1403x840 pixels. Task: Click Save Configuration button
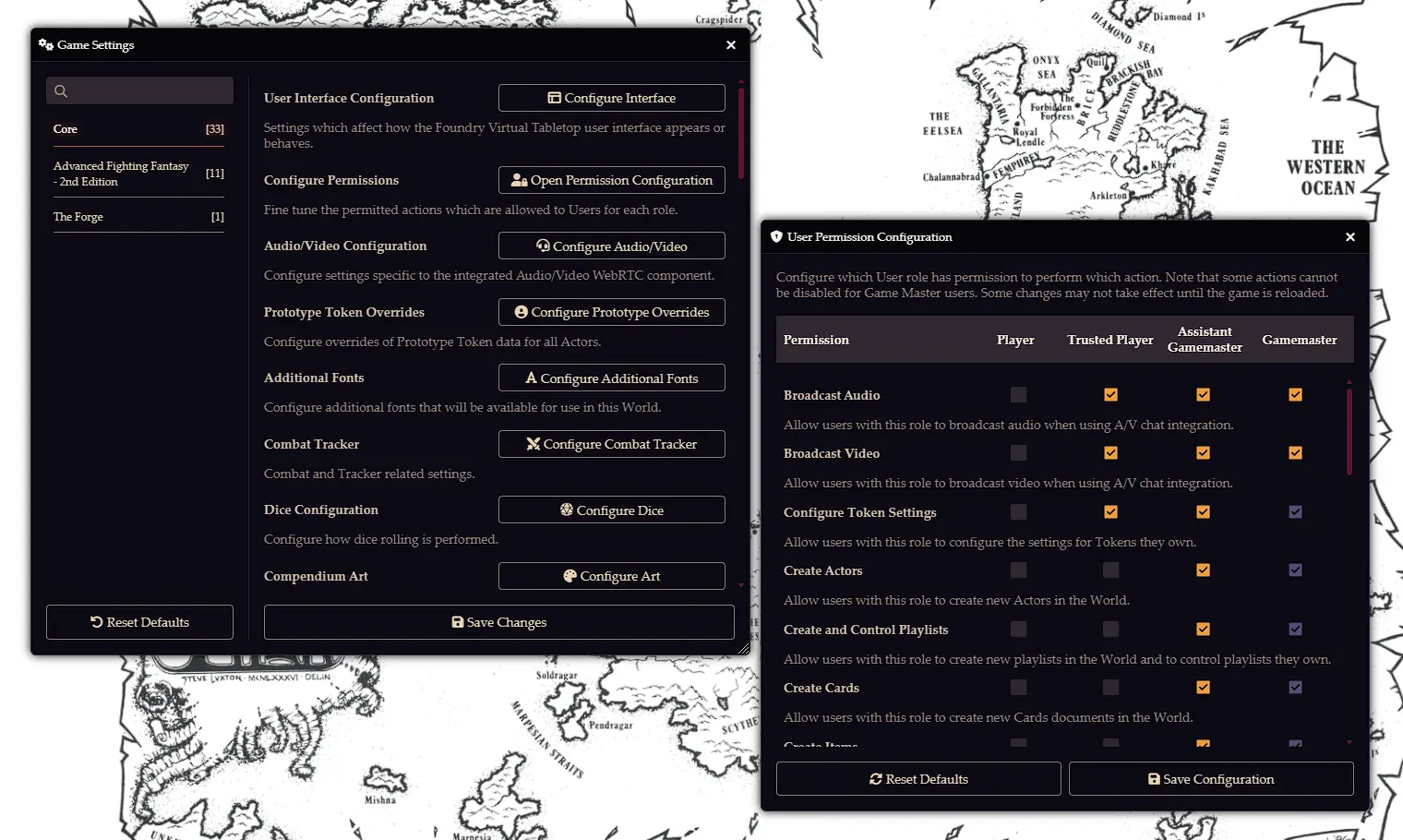[x=1211, y=779]
